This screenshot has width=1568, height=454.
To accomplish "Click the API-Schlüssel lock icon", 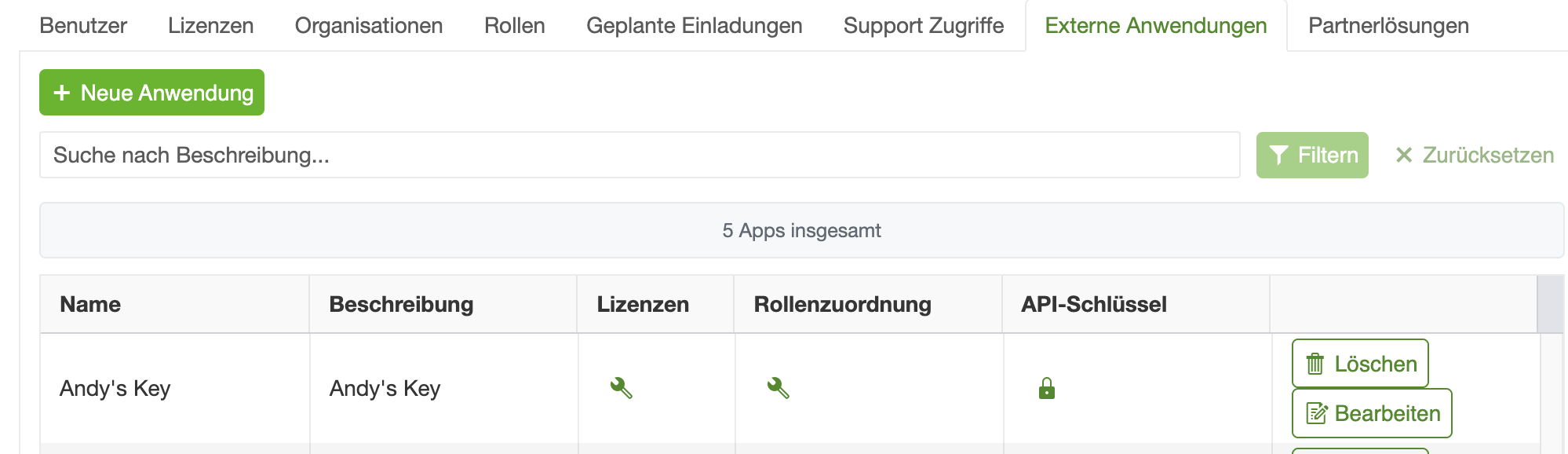I will point(1046,388).
